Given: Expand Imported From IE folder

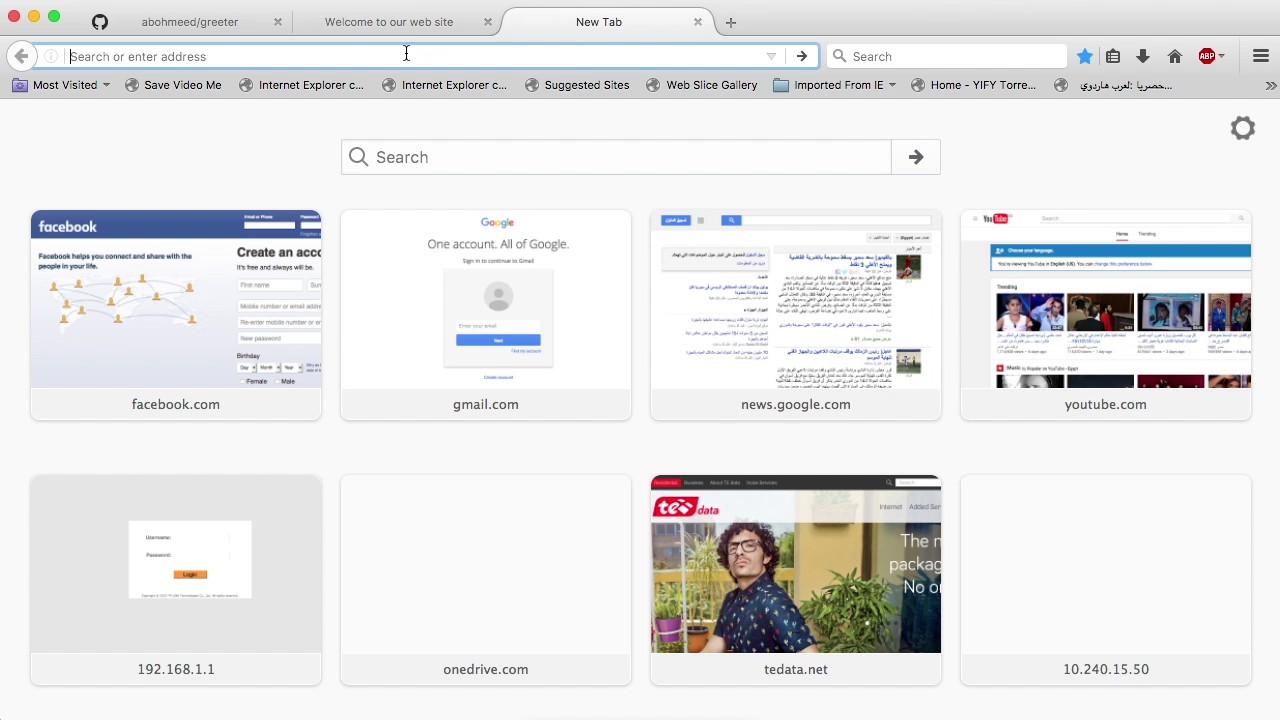Looking at the screenshot, I should pyautogui.click(x=835, y=85).
